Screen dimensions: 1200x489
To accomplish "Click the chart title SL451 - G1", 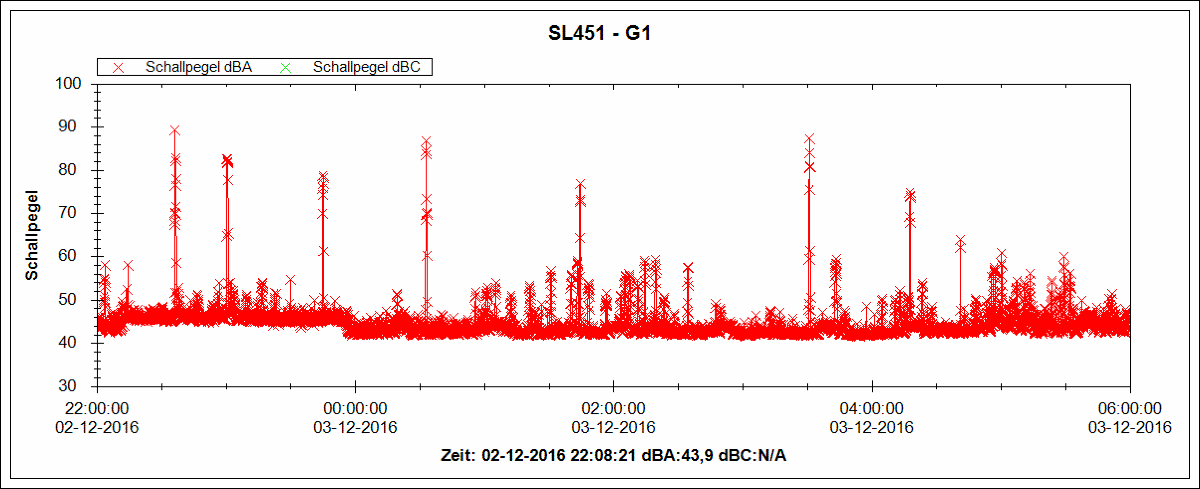I will click(x=600, y=32).
